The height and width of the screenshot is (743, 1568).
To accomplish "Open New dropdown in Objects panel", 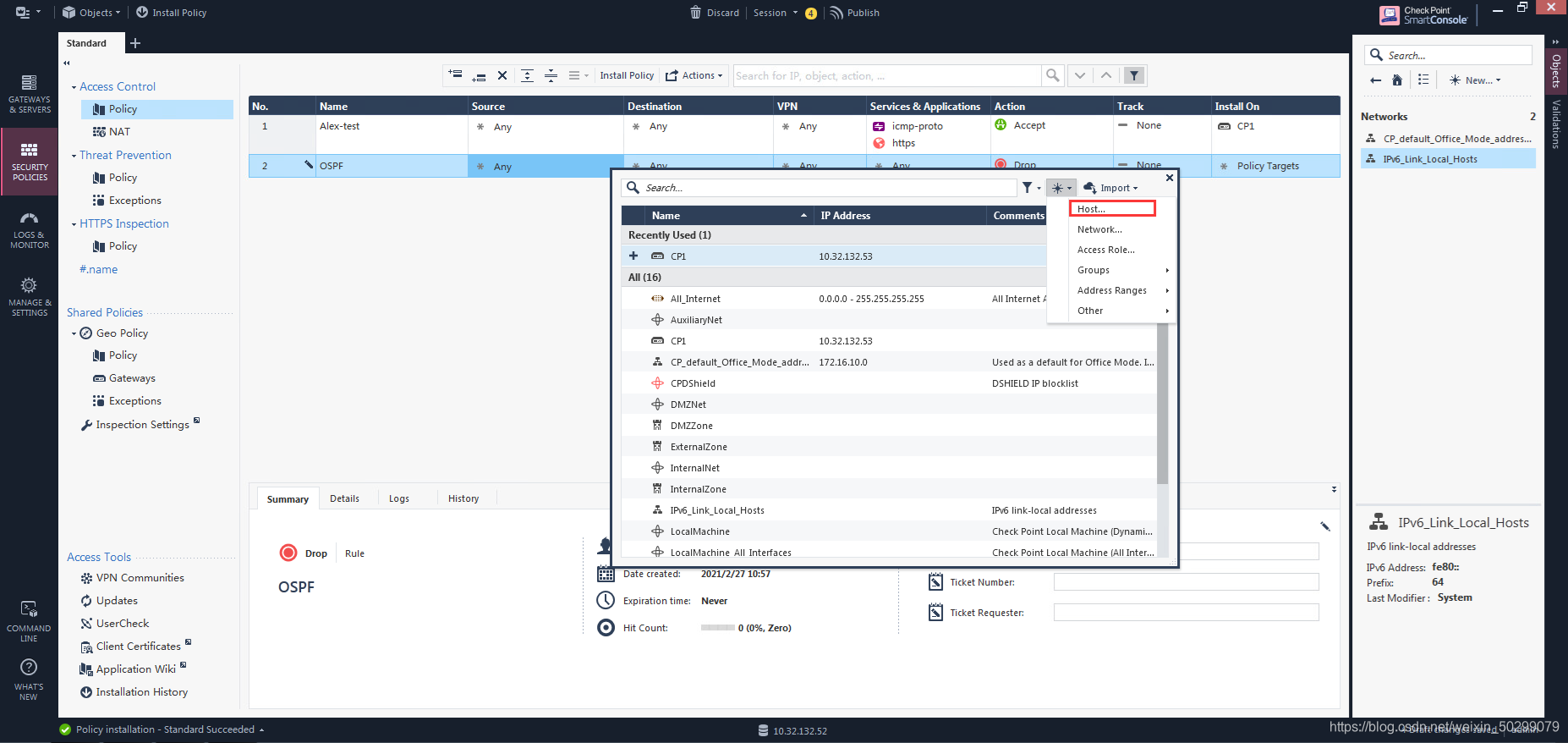I will 1476,80.
